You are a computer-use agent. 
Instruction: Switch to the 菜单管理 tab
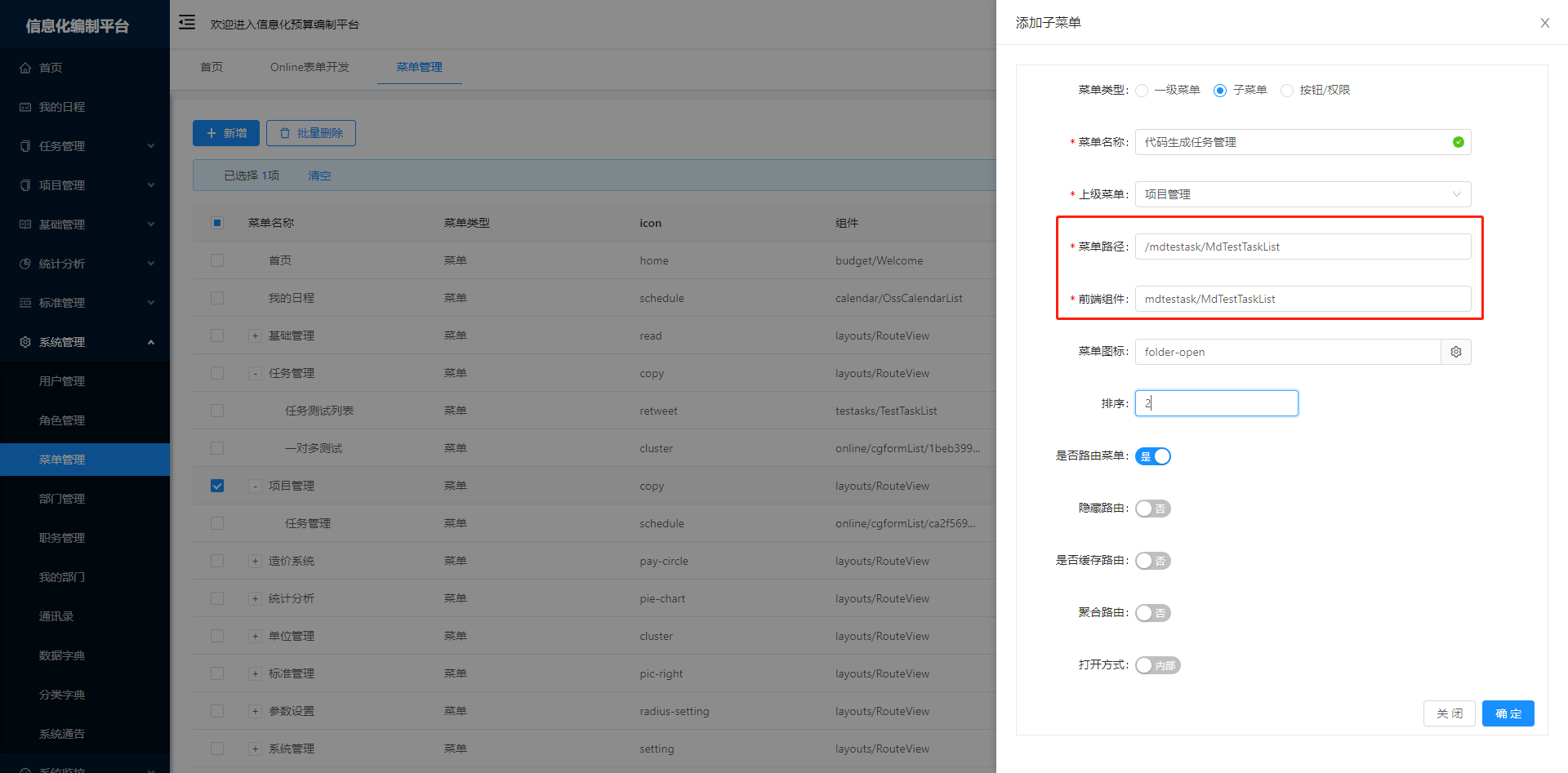[x=419, y=67]
